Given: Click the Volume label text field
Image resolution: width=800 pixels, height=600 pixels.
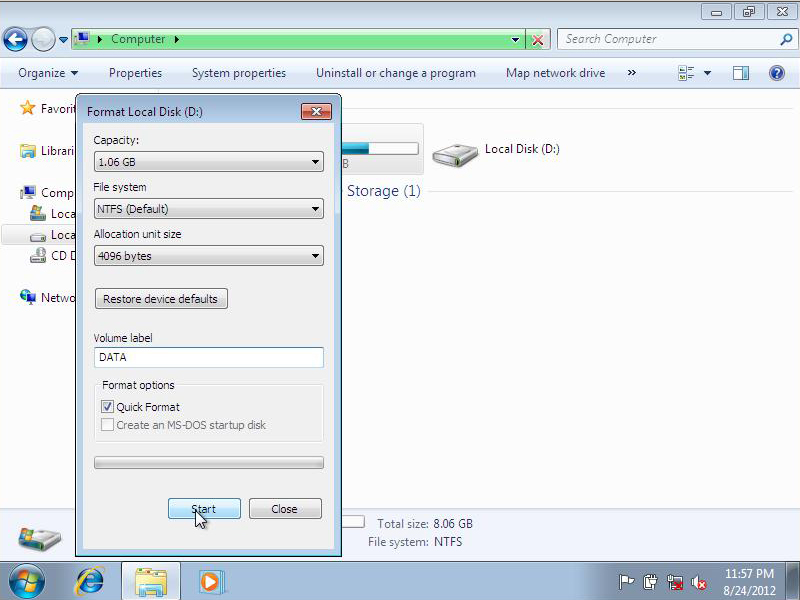Looking at the screenshot, I should tap(209, 357).
